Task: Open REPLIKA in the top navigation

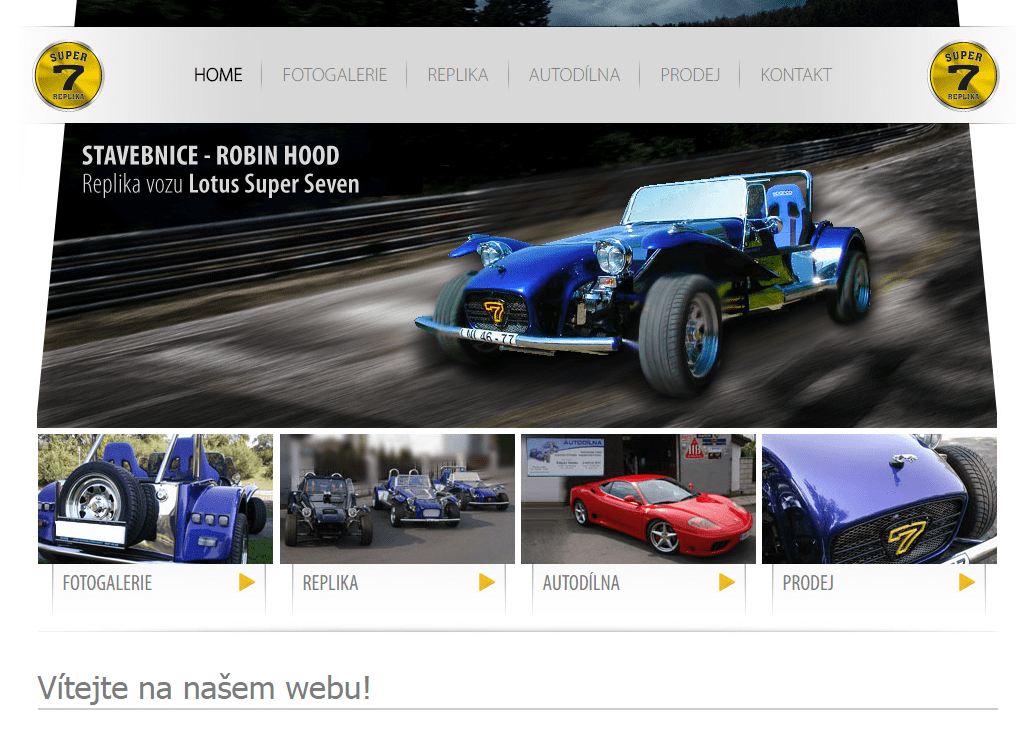Action: pyautogui.click(x=458, y=75)
